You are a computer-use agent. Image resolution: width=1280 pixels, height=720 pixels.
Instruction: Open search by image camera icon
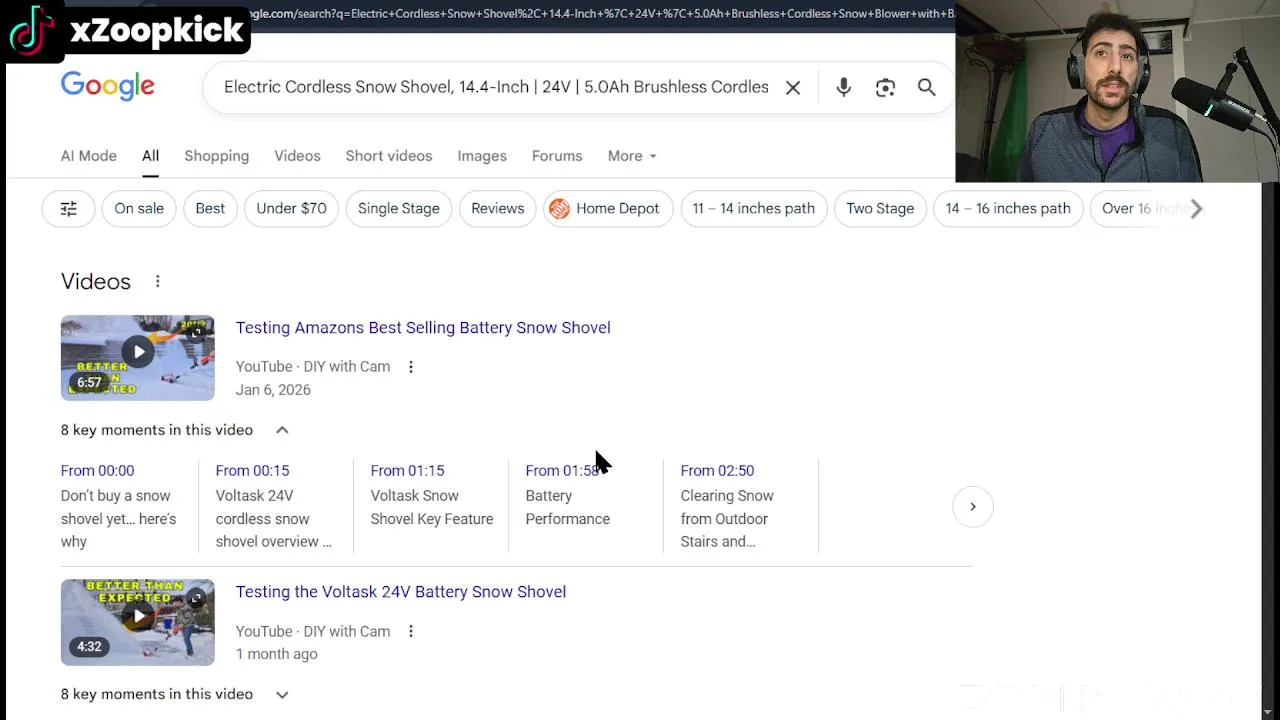pyautogui.click(x=885, y=87)
